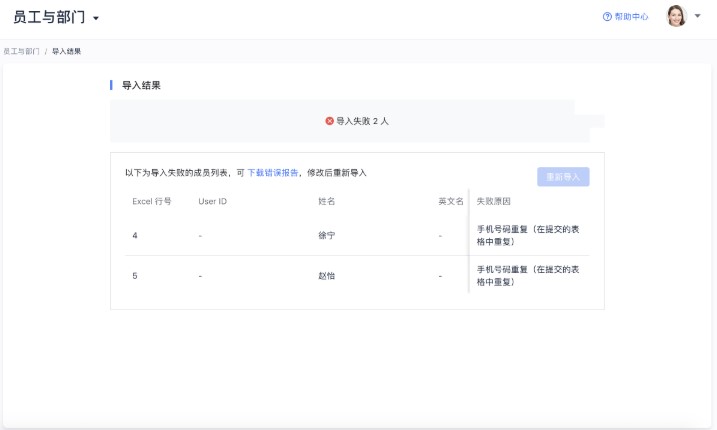Click the failure reason for Excel row 5
717x430 pixels.
(x=530, y=275)
